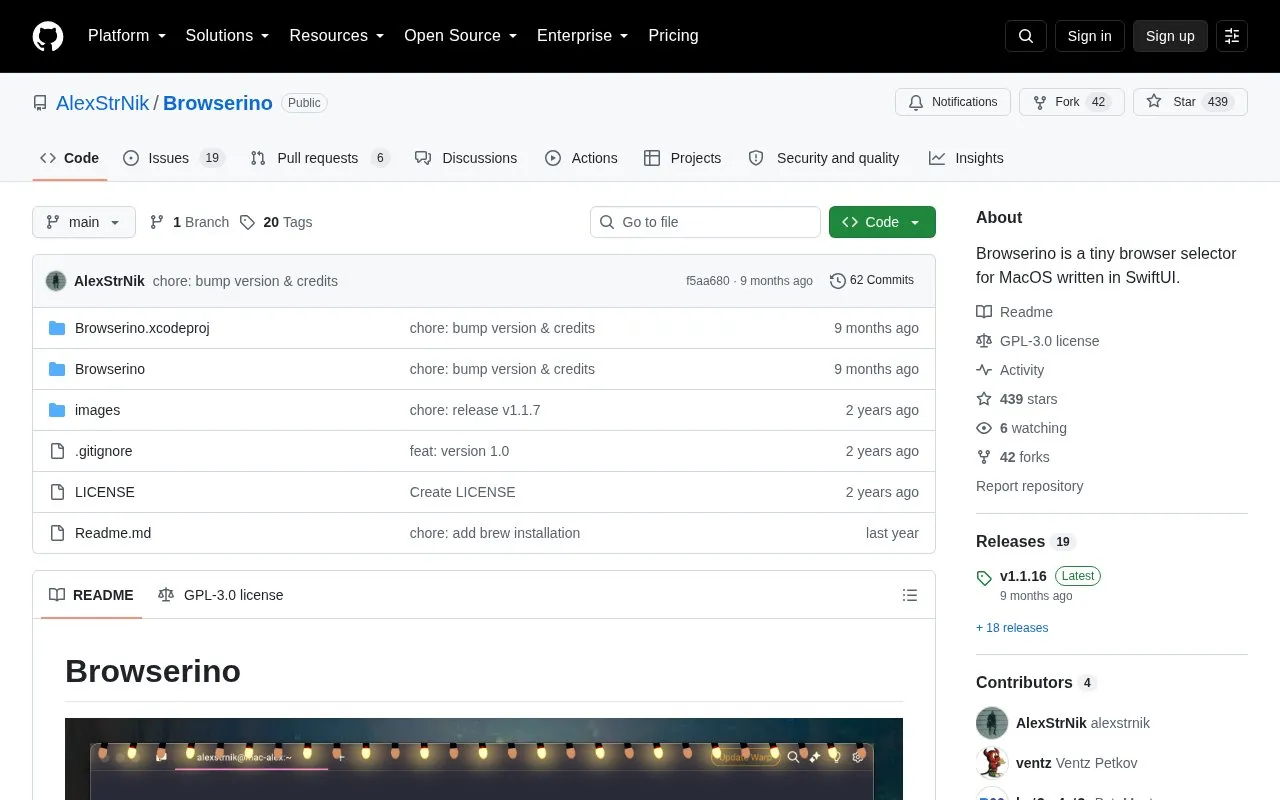Open the Readme.md file
The image size is (1280, 800).
[x=113, y=533]
